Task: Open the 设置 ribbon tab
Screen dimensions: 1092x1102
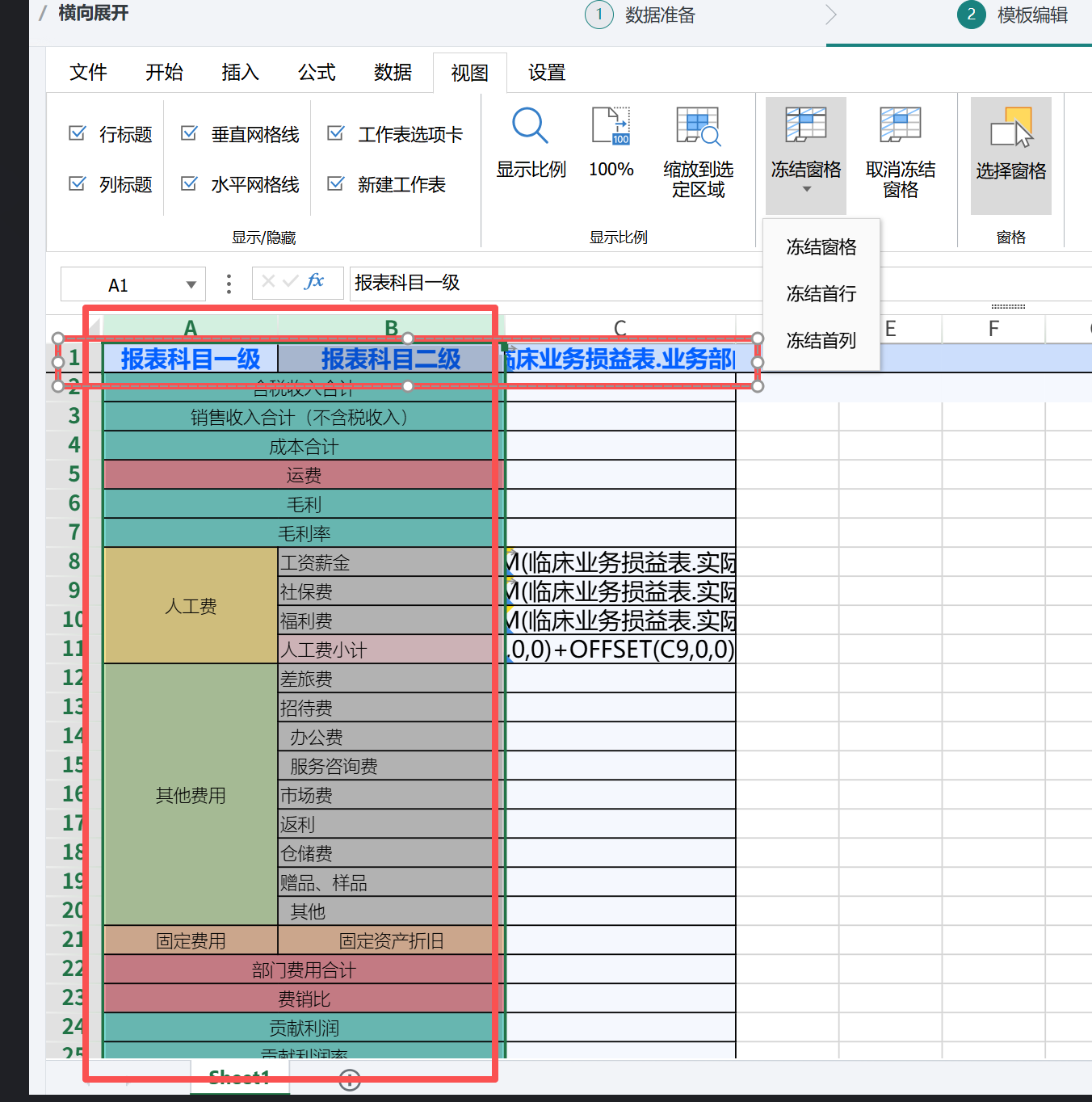Action: tap(545, 73)
